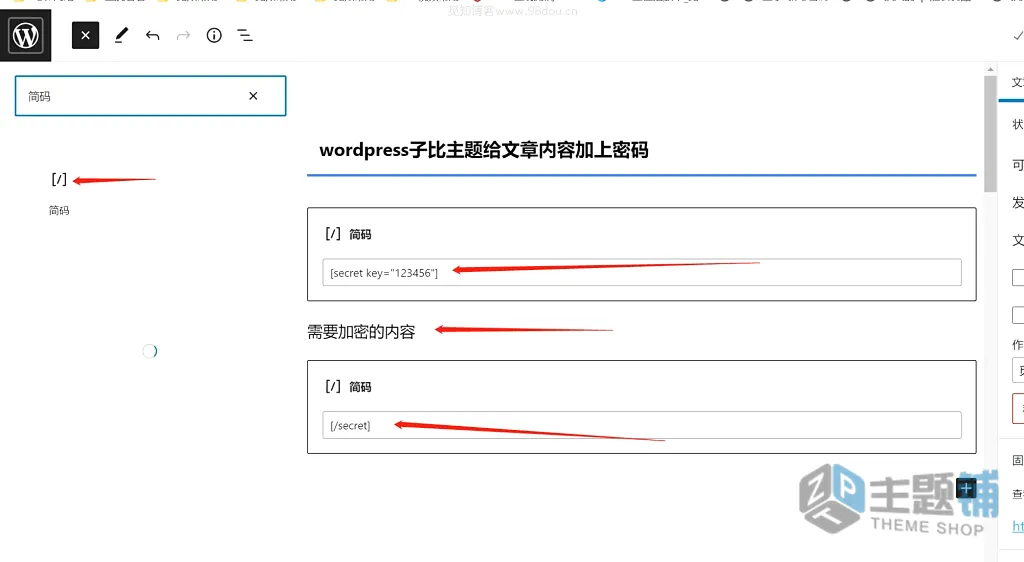The height and width of the screenshot is (562, 1024).
Task: Insert the 简码 shortcode block from results
Action: pos(59,193)
